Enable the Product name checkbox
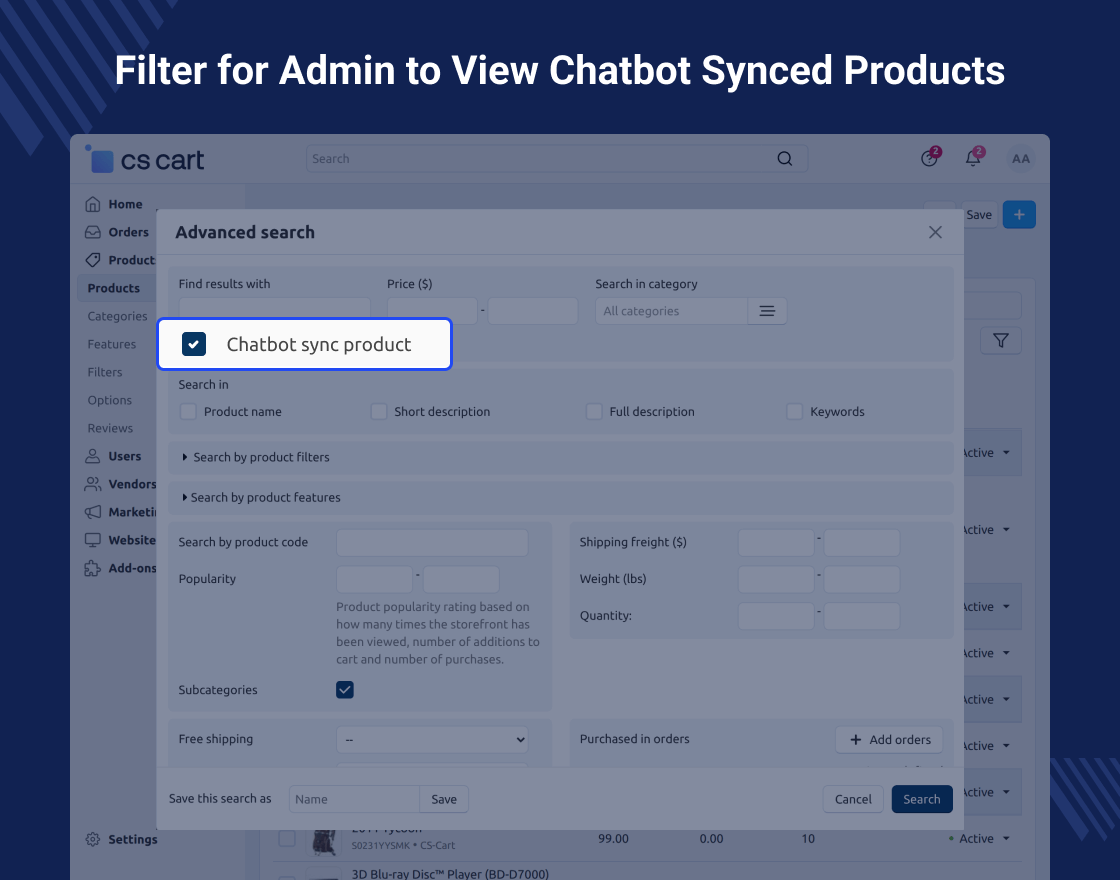The width and height of the screenshot is (1120, 880). 188,412
